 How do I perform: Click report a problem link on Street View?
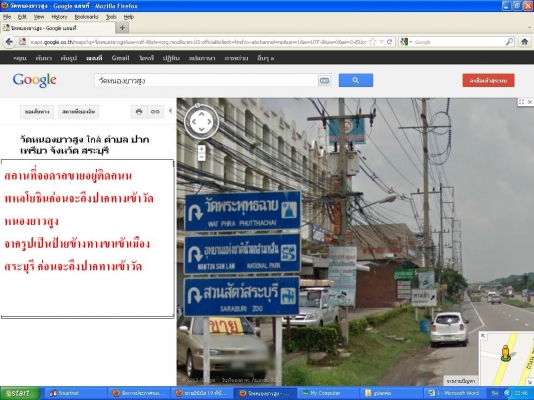point(460,381)
